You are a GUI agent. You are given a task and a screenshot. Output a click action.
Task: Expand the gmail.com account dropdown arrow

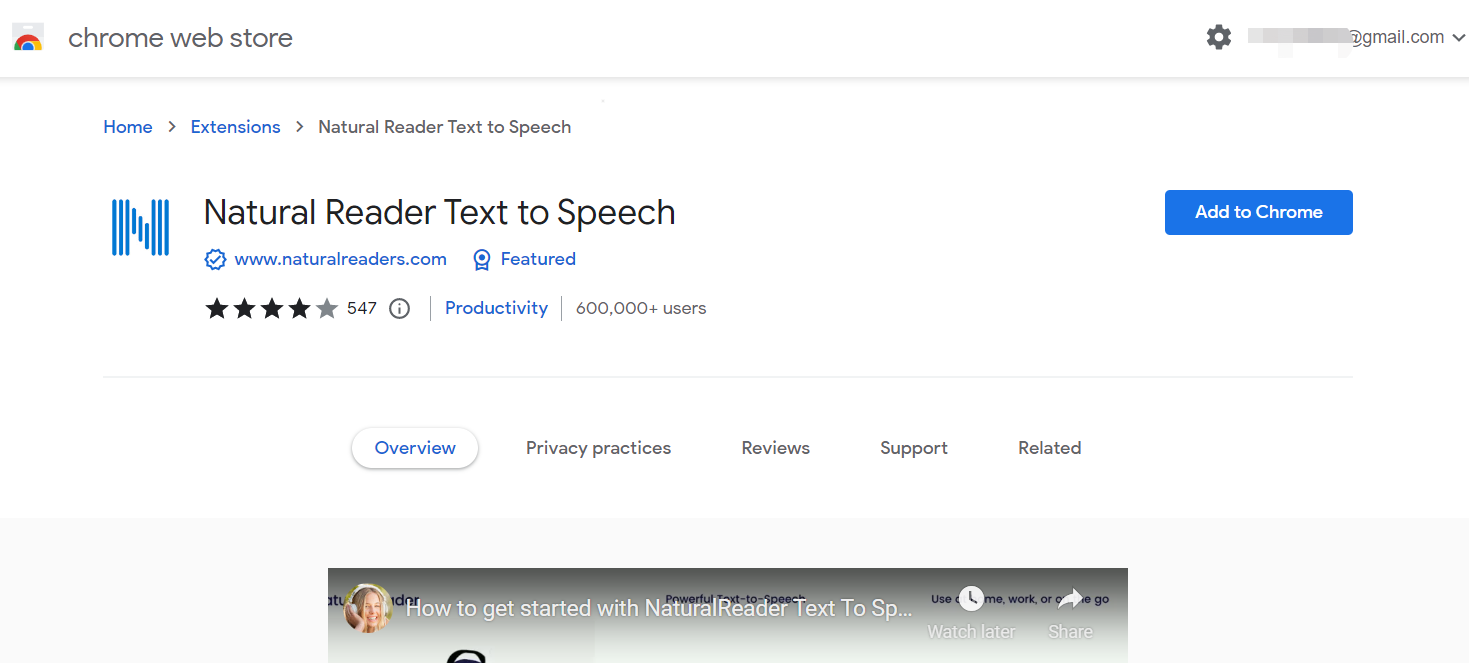(x=1458, y=38)
